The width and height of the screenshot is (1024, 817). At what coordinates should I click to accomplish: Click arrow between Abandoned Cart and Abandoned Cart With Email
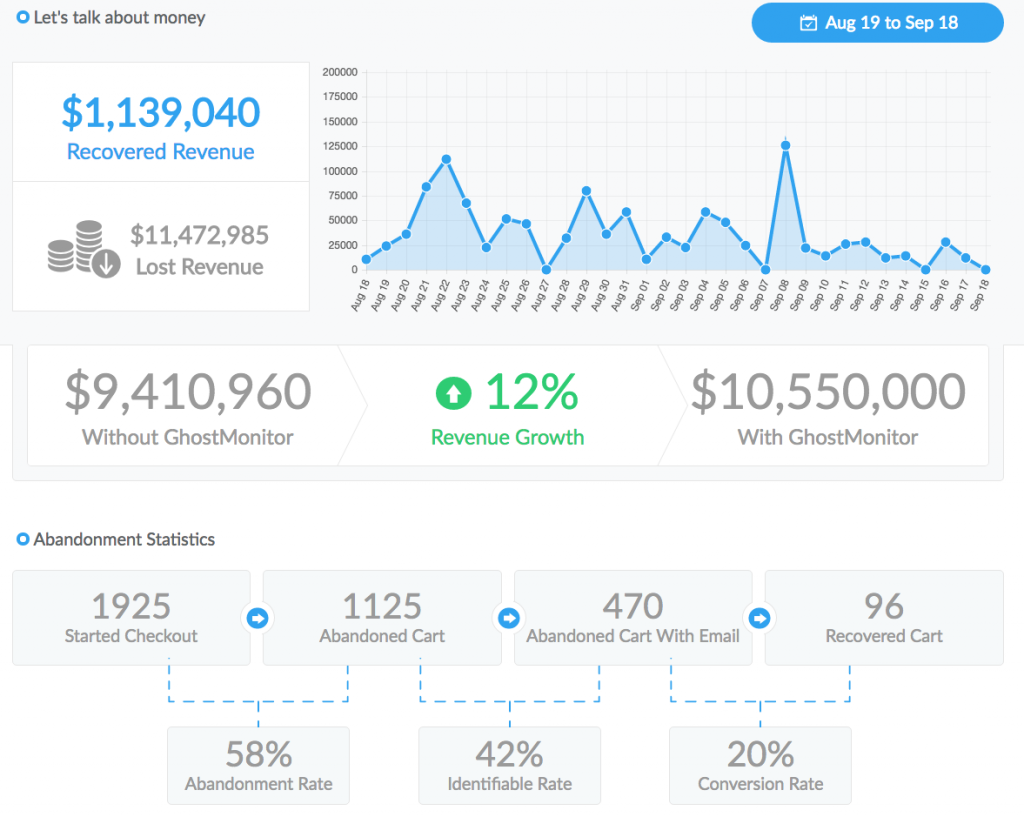(x=508, y=618)
